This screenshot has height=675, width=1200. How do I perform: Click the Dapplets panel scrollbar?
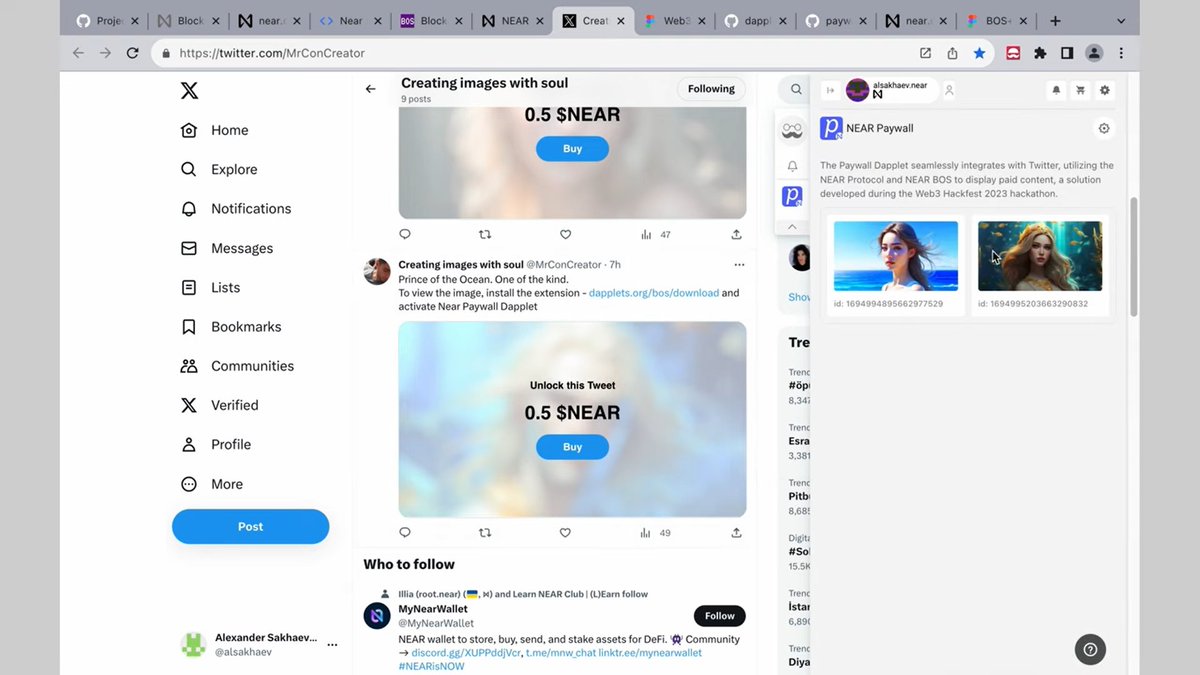tap(1133, 255)
